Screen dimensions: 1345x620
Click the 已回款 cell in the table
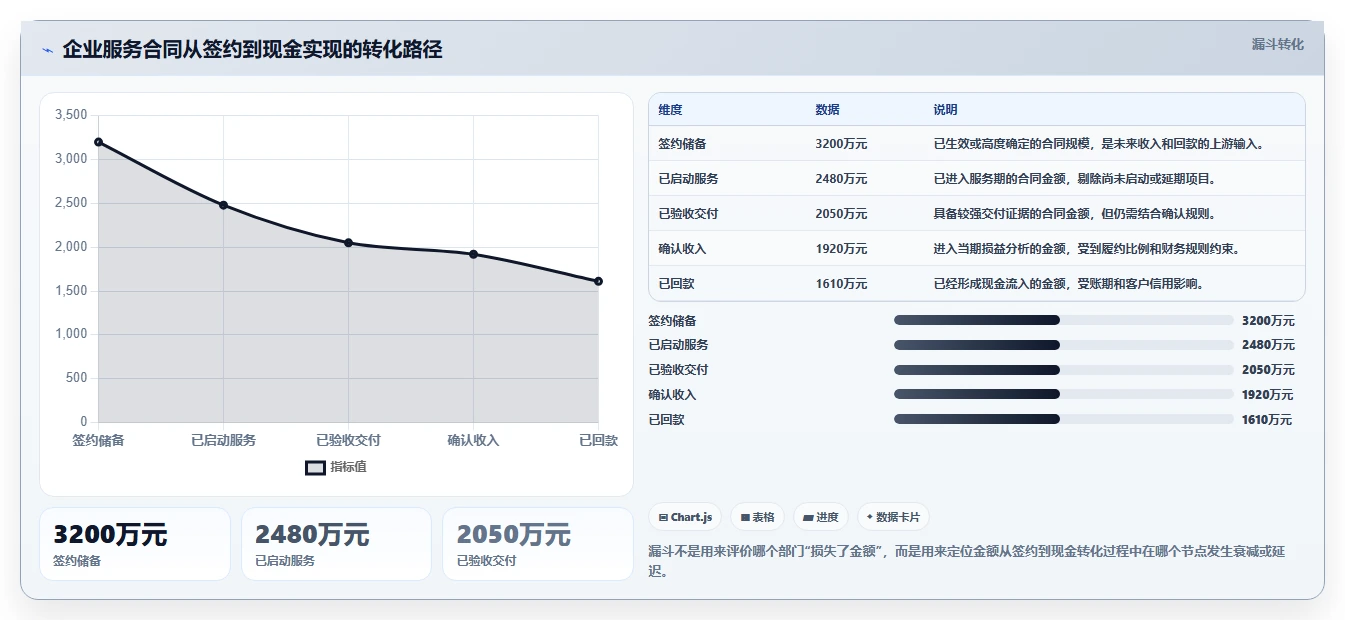pos(676,284)
